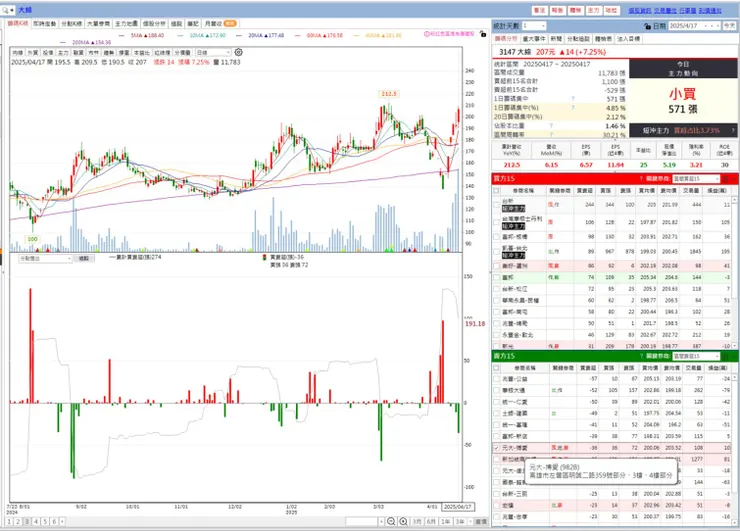This screenshot has width=740, height=531.
Task: Switch to the 即時走勢 tab
Action: pos(45,24)
